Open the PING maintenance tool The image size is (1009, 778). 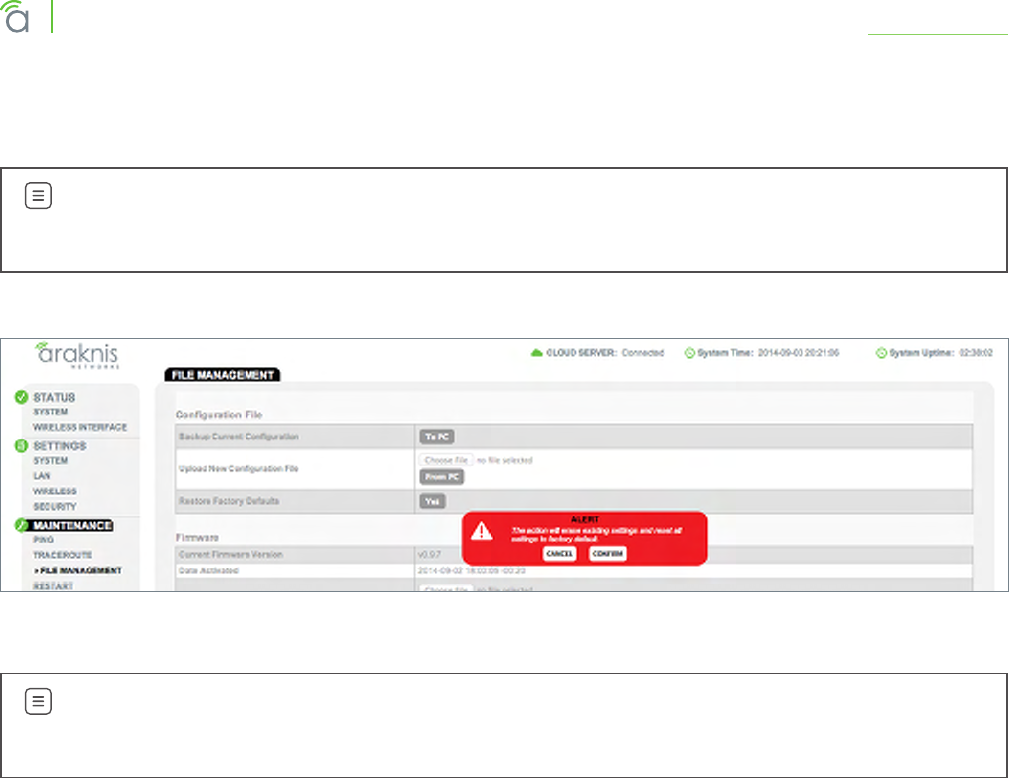coord(43,540)
